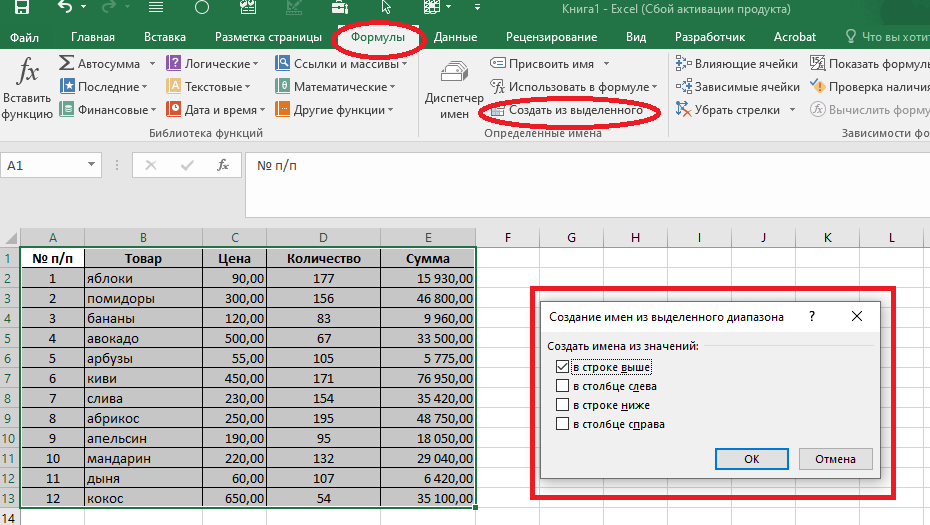930x525 pixels.
Task: Check the в столбце слева checkbox
Action: 562,386
